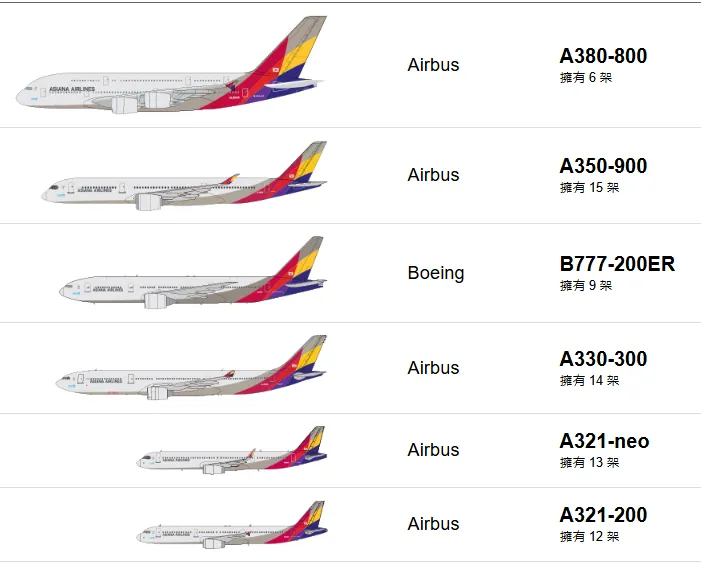
Task: Click the A350-900 aircraft illustration
Action: 185,180
